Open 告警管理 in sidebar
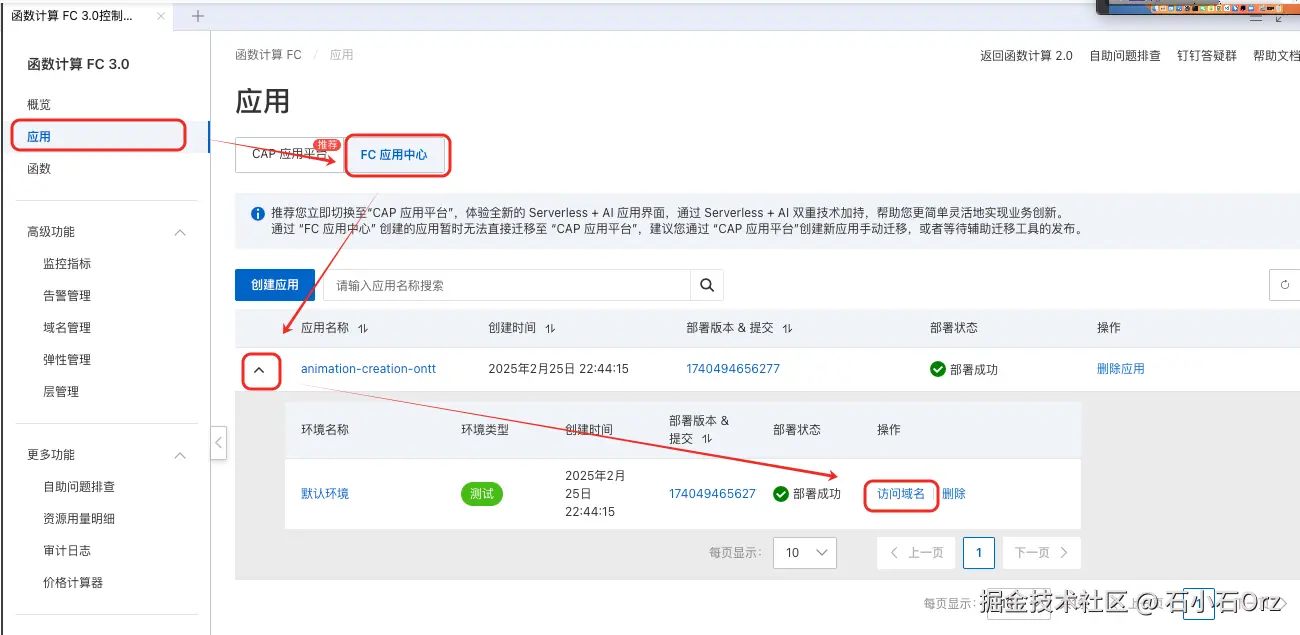 (x=67, y=296)
